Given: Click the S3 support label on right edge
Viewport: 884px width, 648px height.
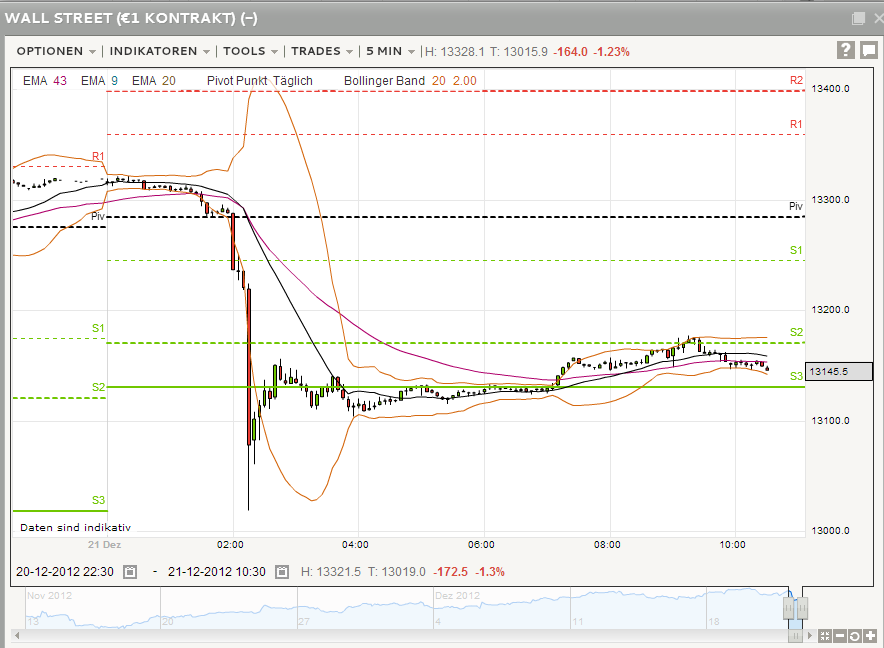Looking at the screenshot, I should [796, 376].
